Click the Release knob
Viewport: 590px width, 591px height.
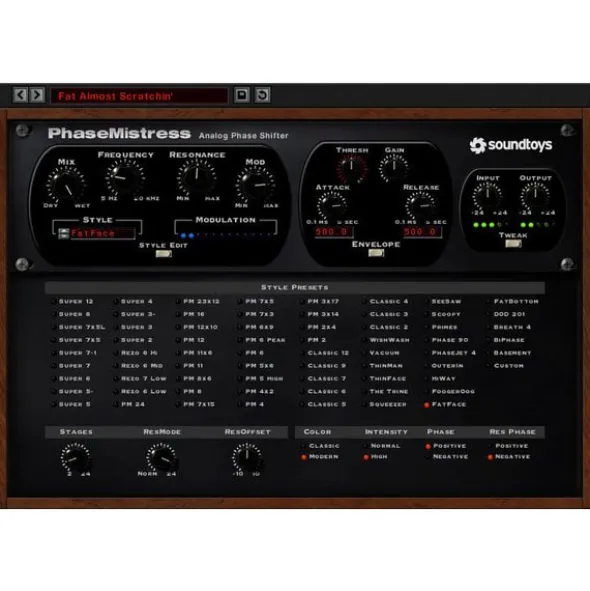click(420, 206)
